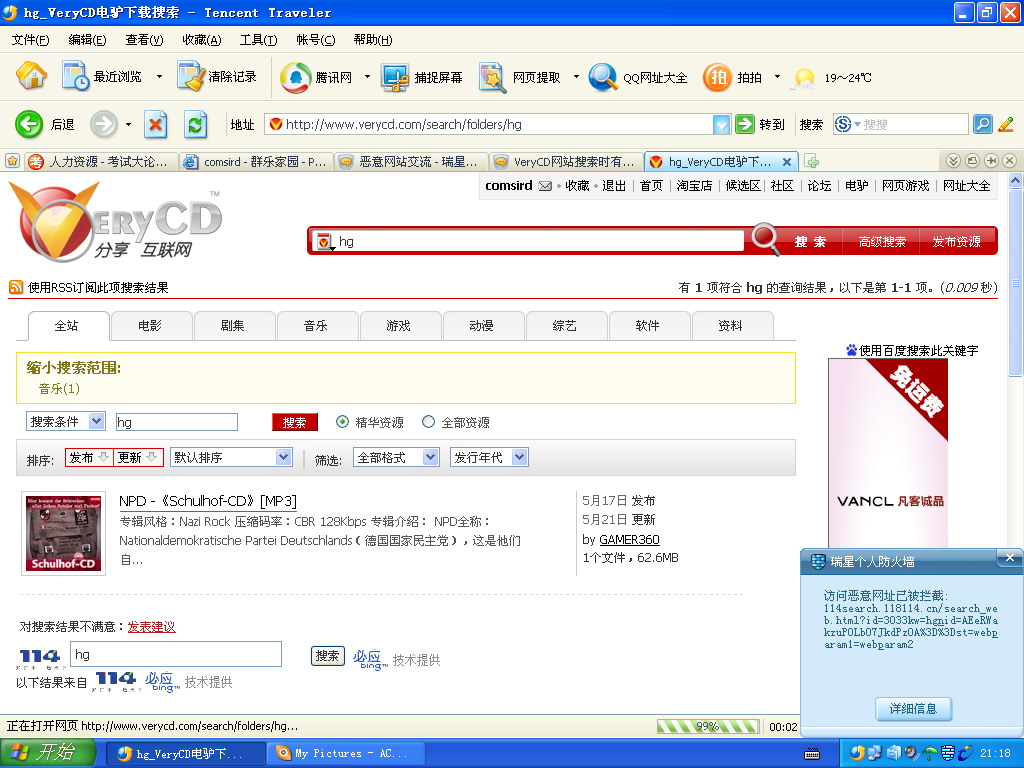Viewport: 1024px width, 768px height.
Task: Click the toolbar search magnifier button
Action: (x=983, y=124)
